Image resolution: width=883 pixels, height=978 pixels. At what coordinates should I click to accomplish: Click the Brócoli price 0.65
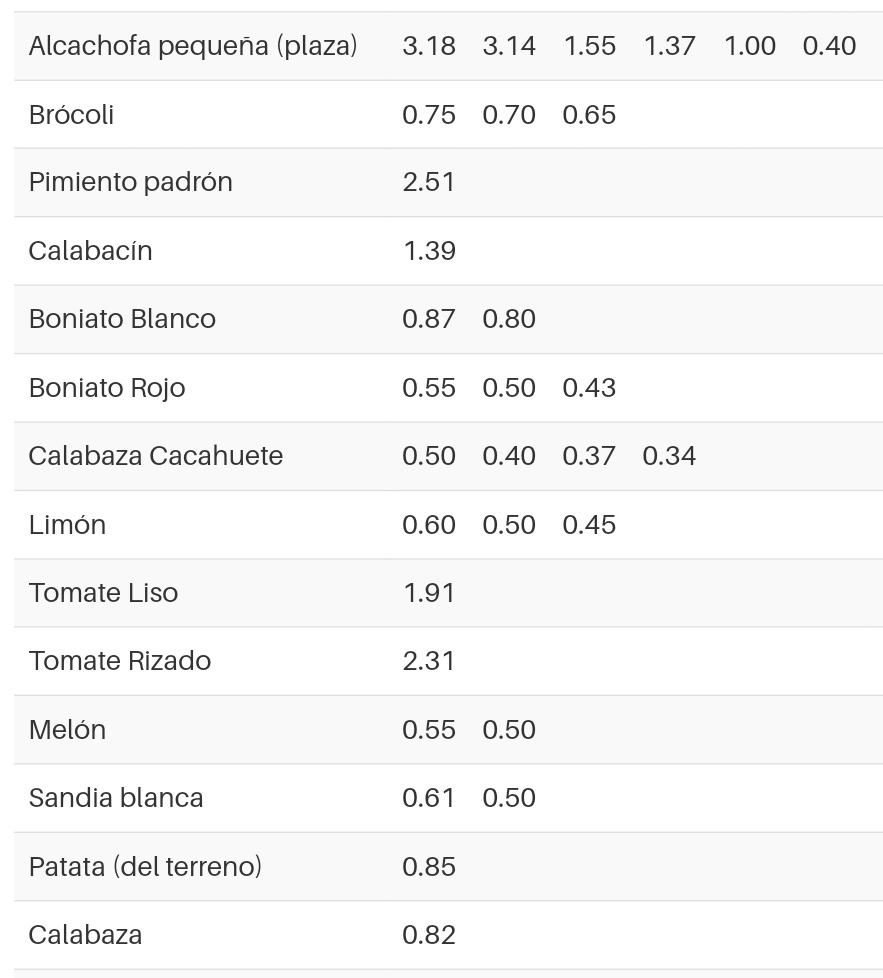tap(589, 115)
